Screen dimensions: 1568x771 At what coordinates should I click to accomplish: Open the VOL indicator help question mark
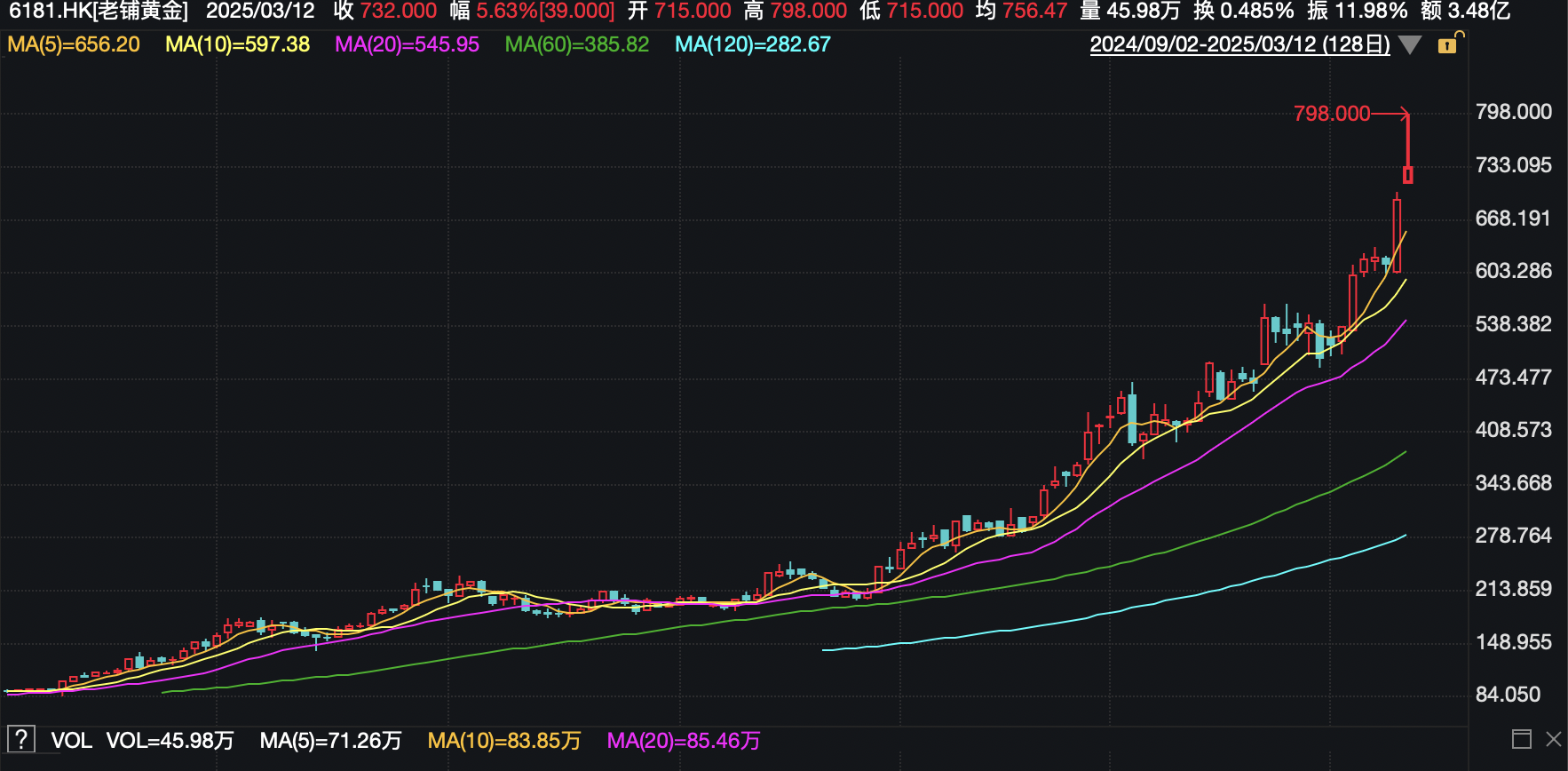[21, 739]
